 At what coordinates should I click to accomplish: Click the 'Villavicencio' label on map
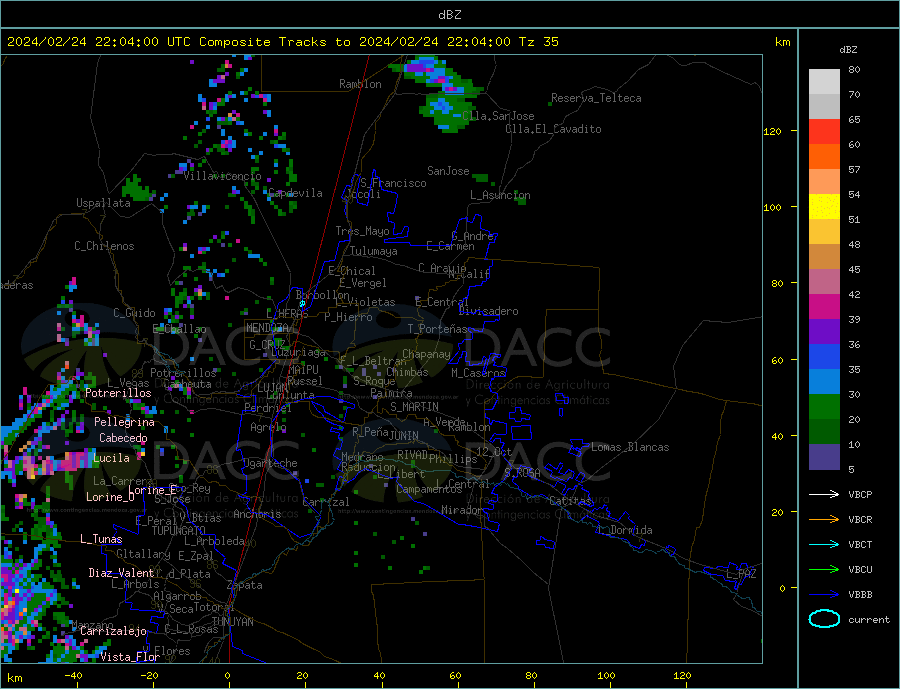point(222,176)
